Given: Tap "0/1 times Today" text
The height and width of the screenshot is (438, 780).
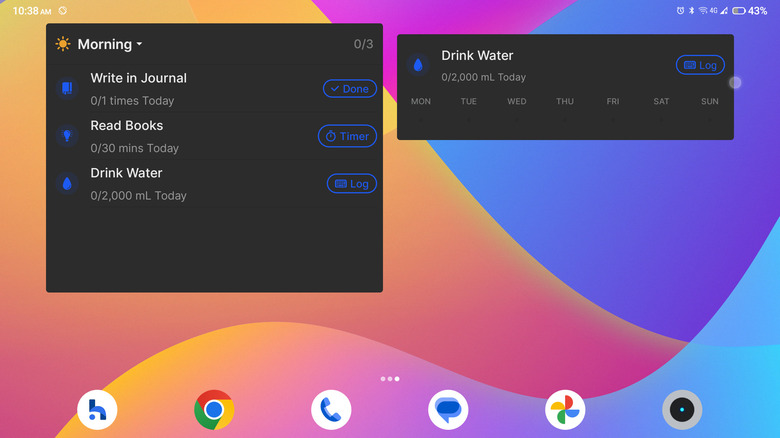Looking at the screenshot, I should tap(132, 101).
